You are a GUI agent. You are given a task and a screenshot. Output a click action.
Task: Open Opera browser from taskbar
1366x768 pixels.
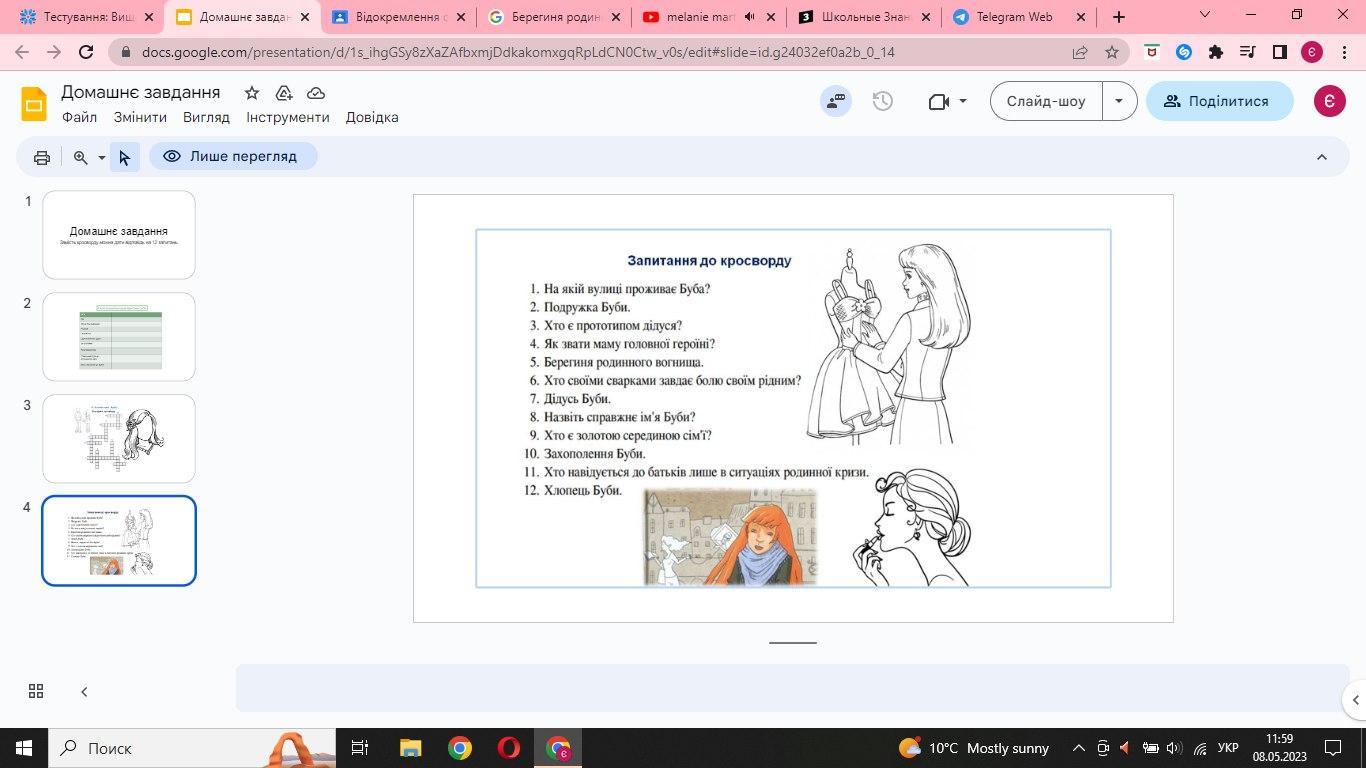click(509, 748)
